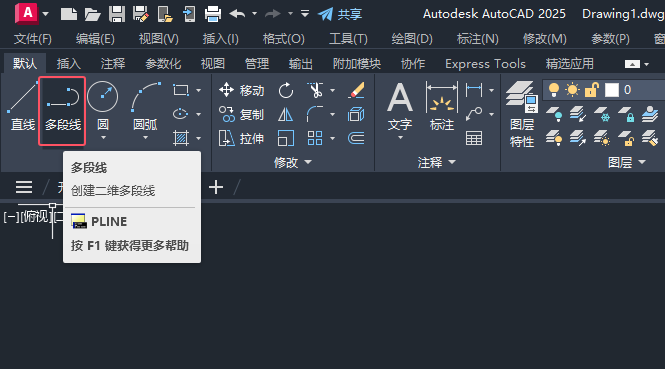Click the Ellipse draw icon

181,114
